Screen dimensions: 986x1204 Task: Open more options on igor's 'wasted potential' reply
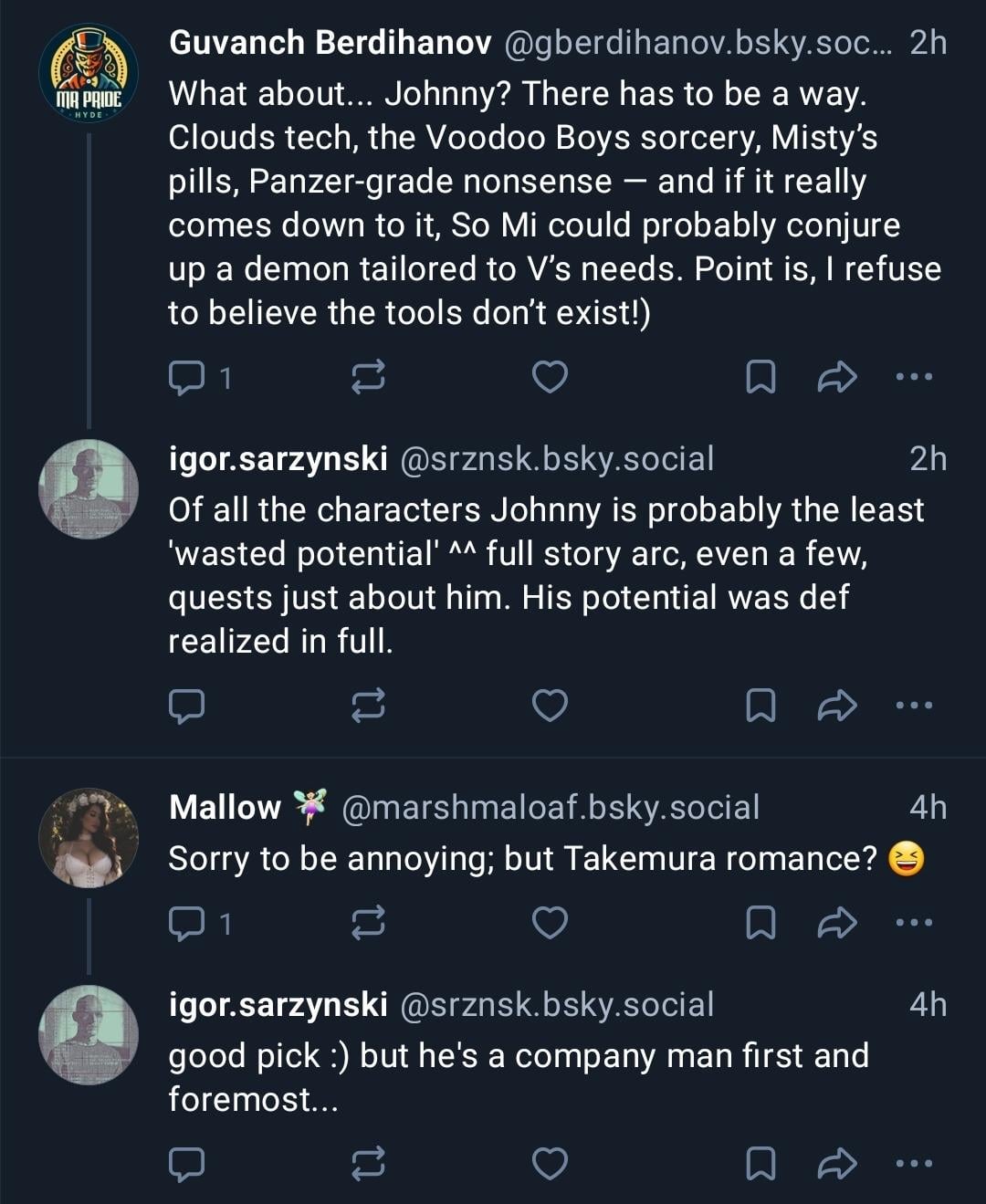pos(915,706)
